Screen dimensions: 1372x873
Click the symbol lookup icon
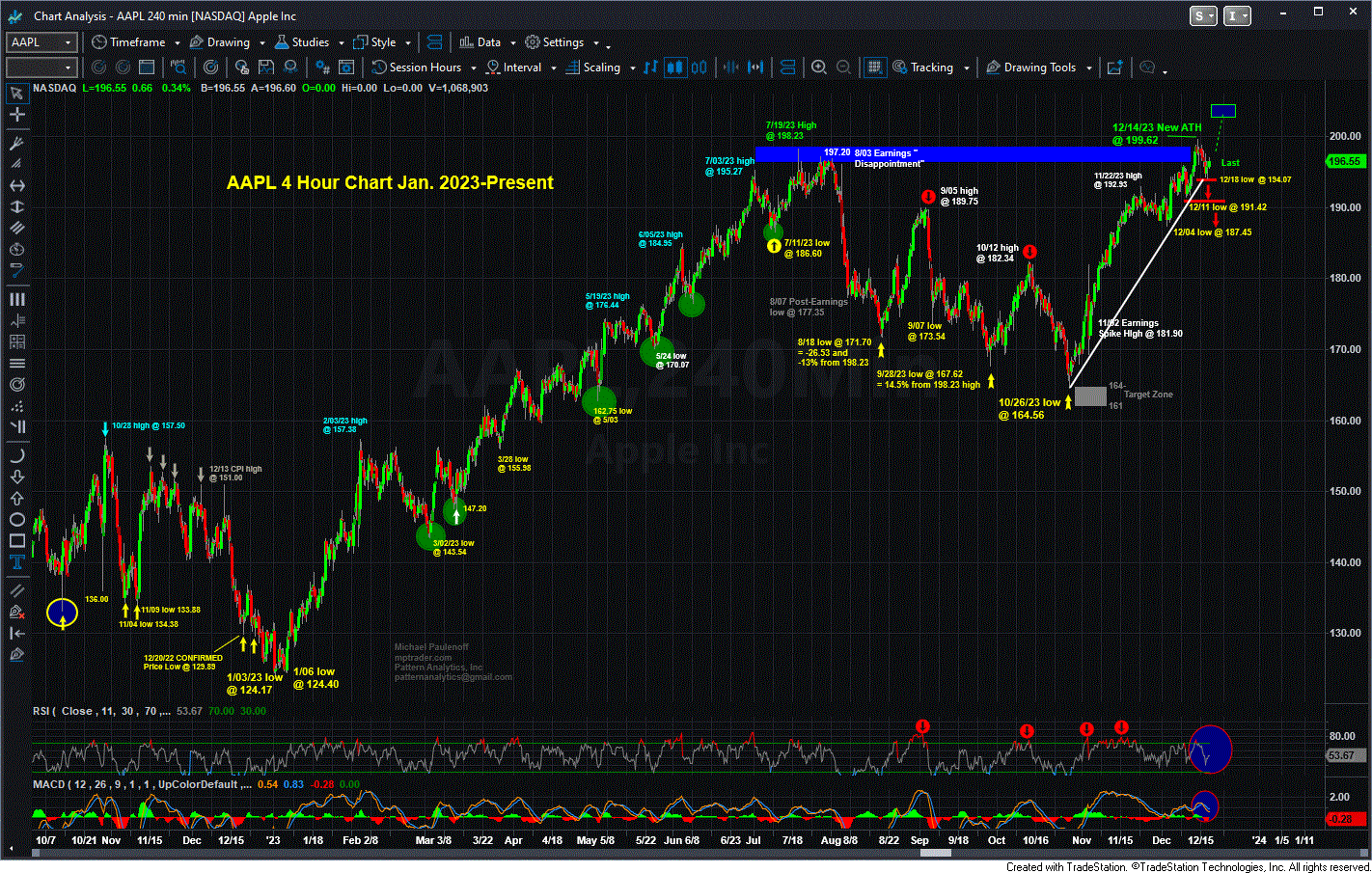click(x=178, y=68)
